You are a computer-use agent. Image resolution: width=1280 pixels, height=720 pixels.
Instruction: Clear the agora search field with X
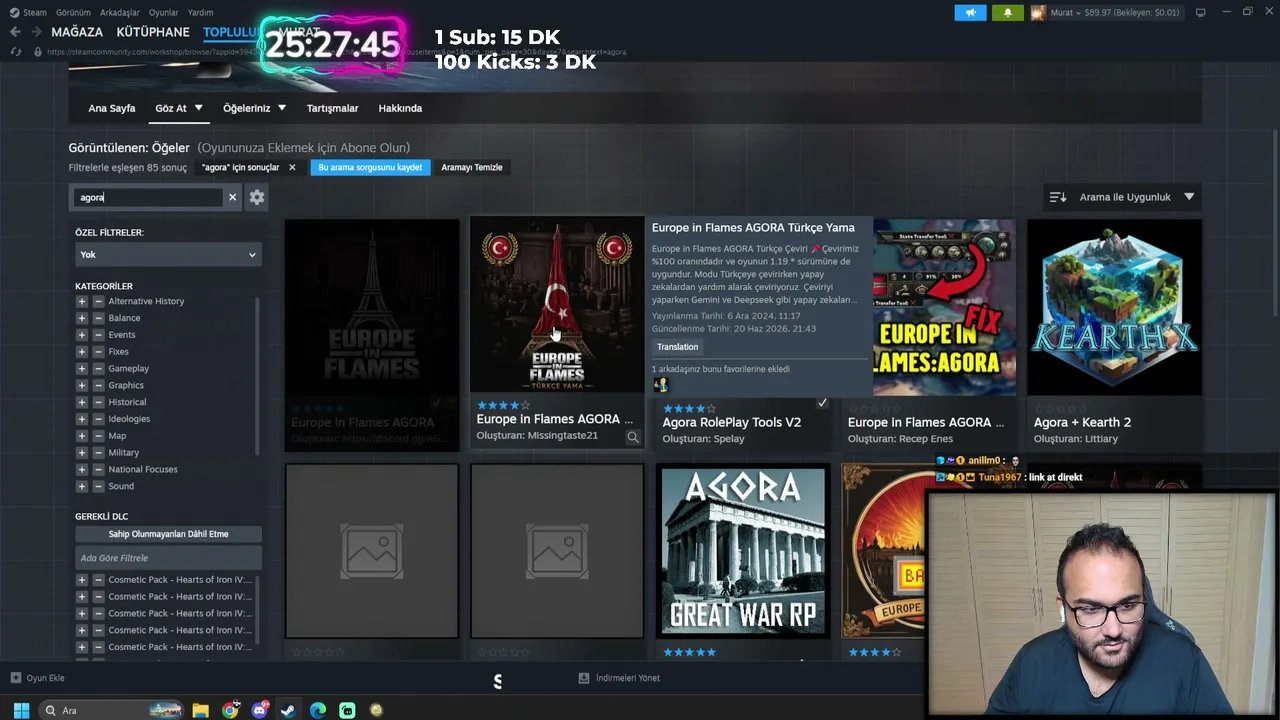(232, 197)
